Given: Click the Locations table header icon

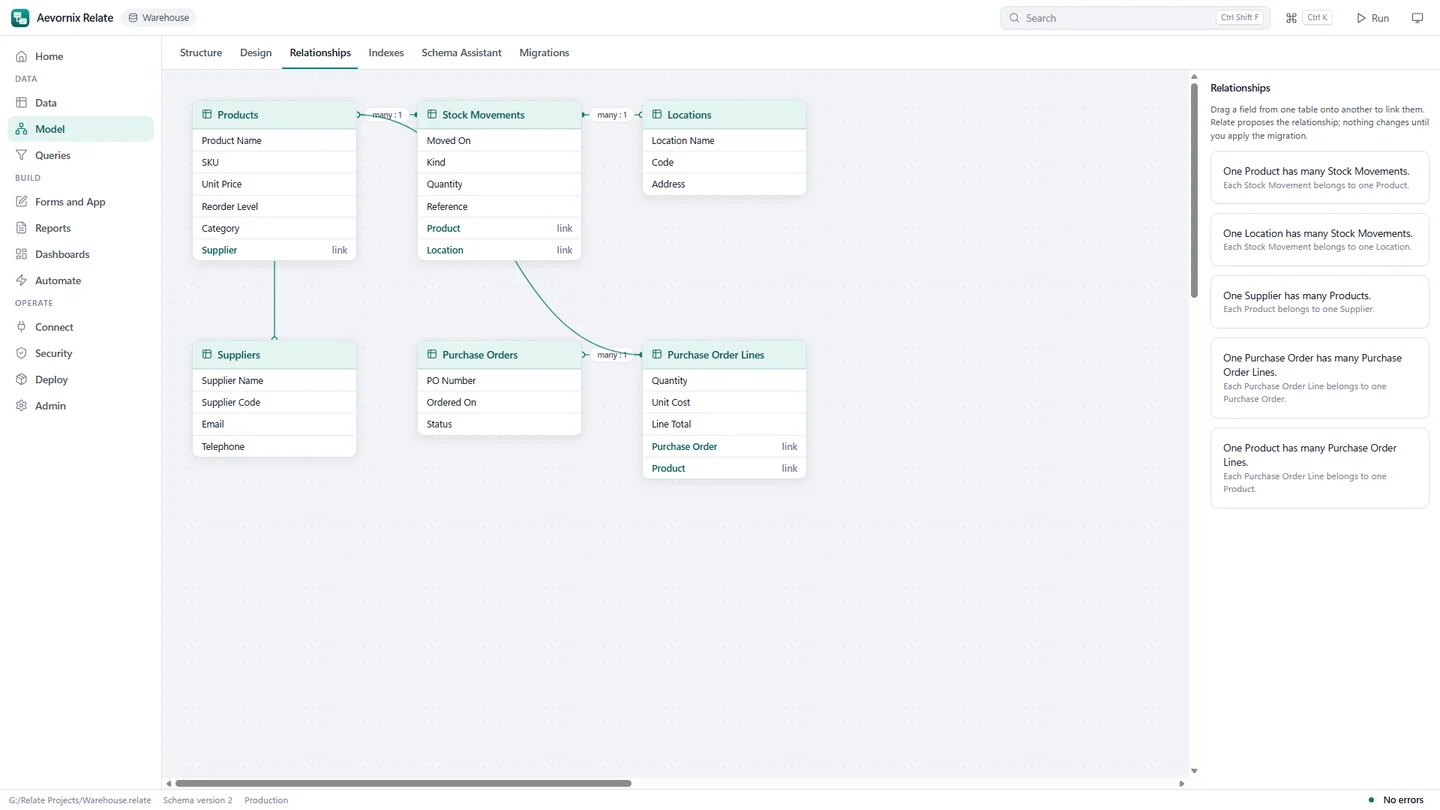Looking at the screenshot, I should [657, 115].
